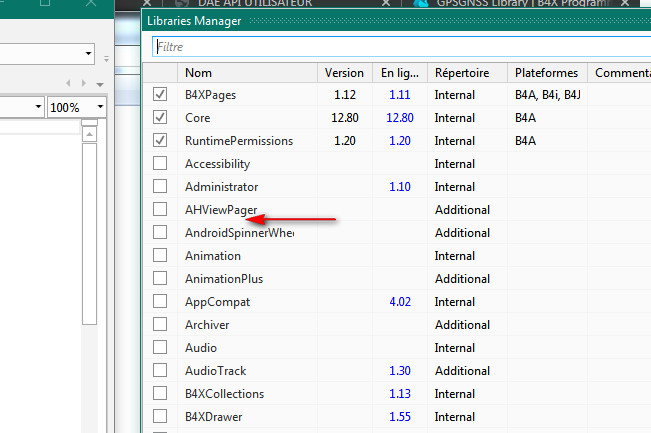The image size is (651, 433).
Task: Open the top combo box in left window
Action: 88,54
